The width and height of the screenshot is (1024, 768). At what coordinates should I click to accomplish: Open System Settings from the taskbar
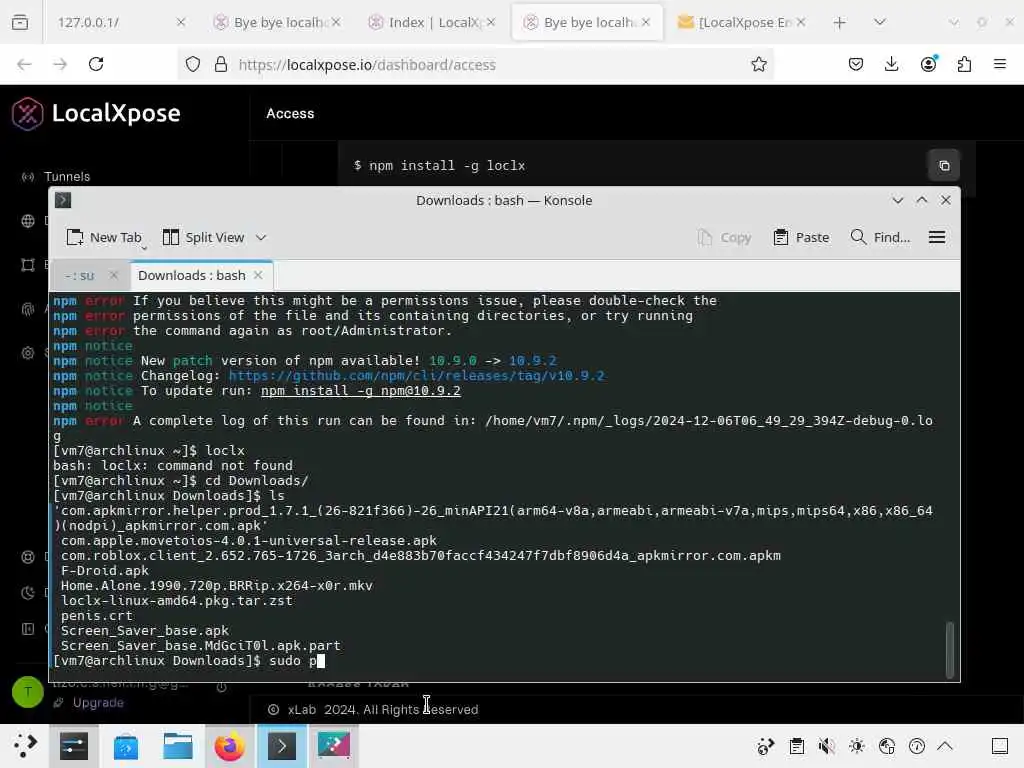[x=74, y=746]
